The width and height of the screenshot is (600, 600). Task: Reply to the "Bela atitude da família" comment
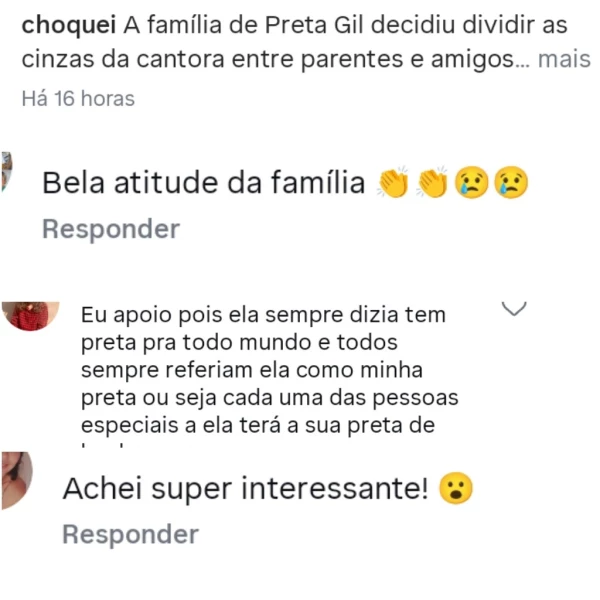pyautogui.click(x=110, y=229)
